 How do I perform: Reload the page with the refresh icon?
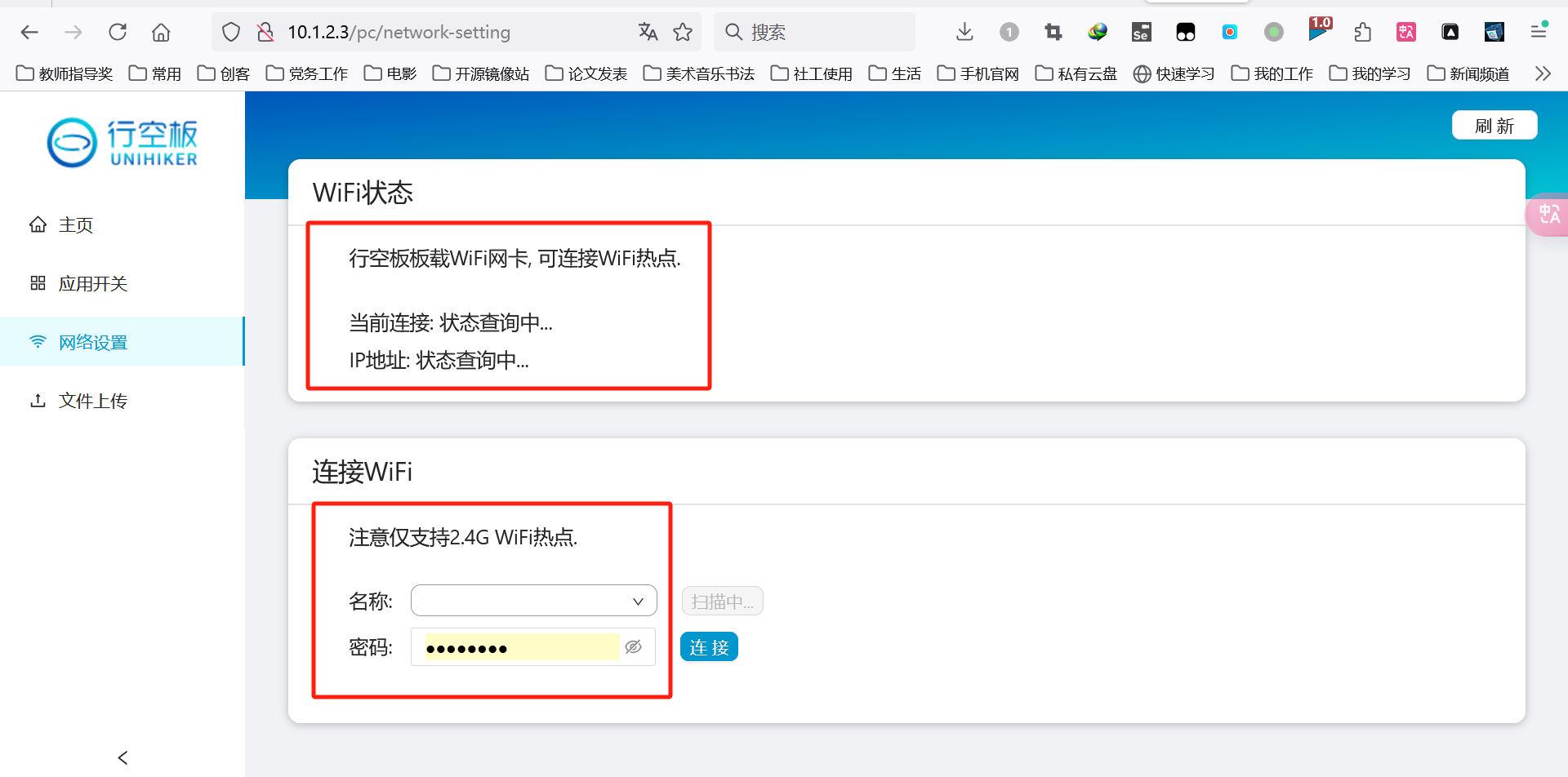pyautogui.click(x=118, y=32)
